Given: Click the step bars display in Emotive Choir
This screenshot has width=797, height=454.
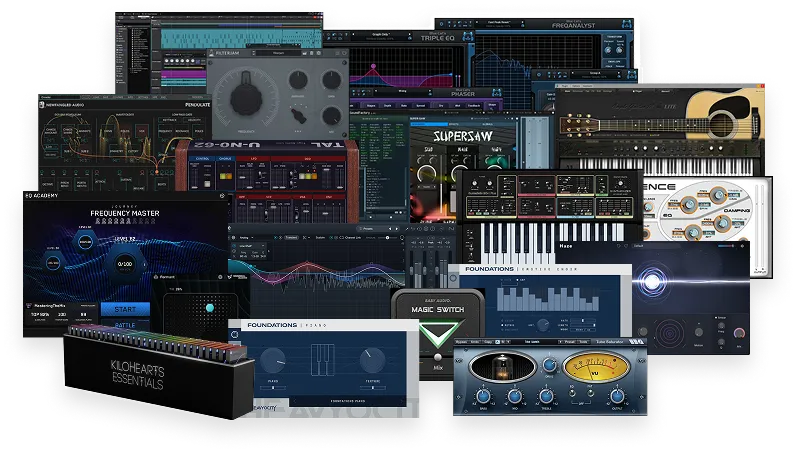Looking at the screenshot, I should pyautogui.click(x=548, y=299).
